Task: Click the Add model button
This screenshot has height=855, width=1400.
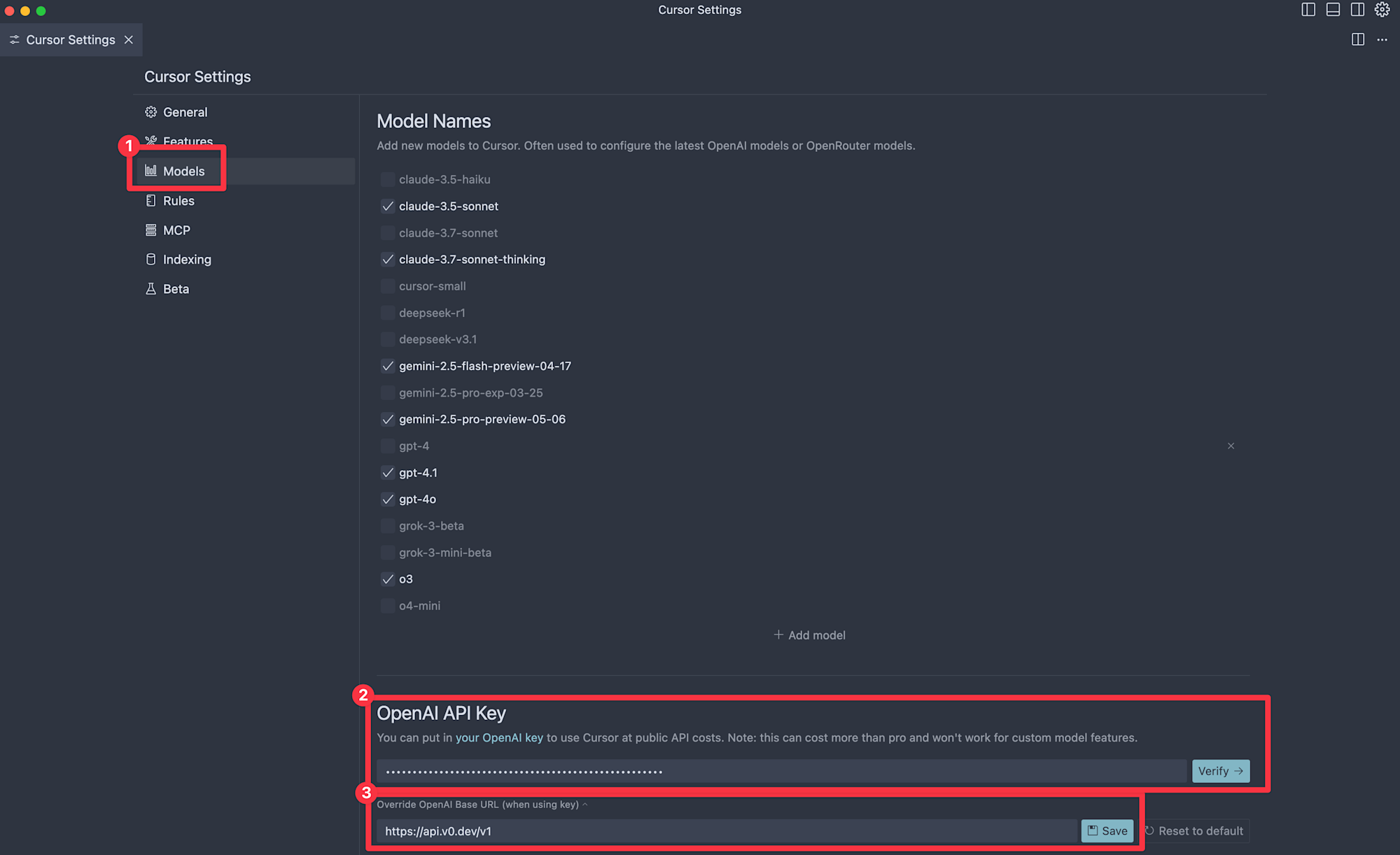Action: (x=810, y=635)
